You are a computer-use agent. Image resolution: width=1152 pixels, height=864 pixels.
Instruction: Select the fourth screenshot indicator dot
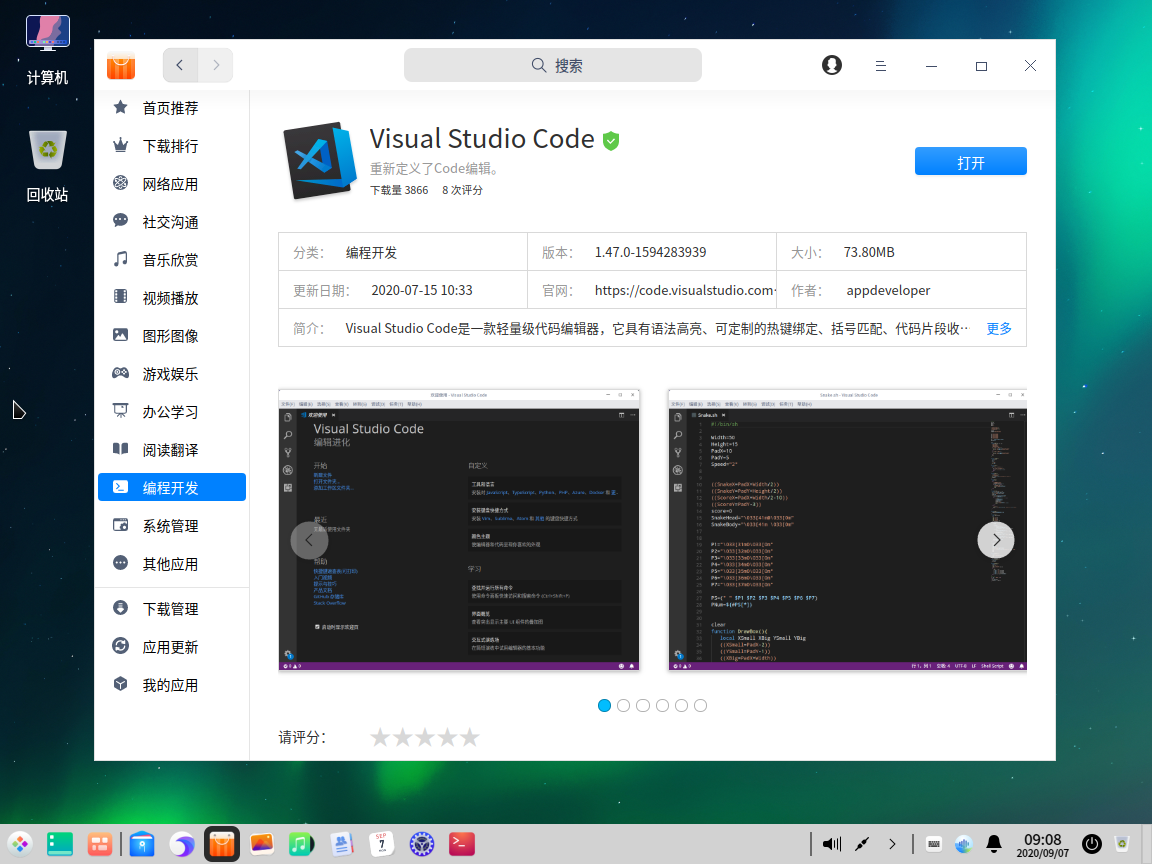coord(662,705)
